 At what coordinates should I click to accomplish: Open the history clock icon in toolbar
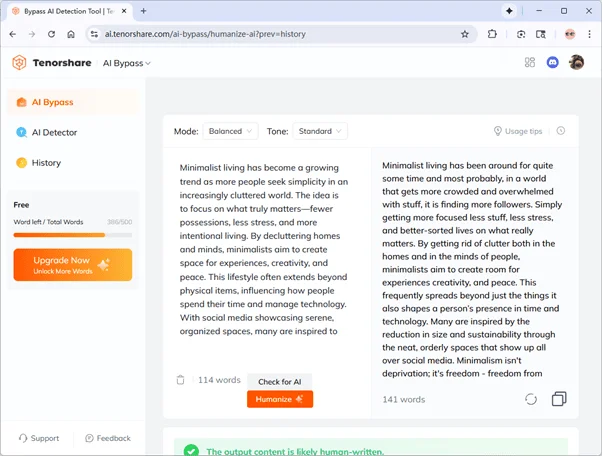pyautogui.click(x=561, y=131)
